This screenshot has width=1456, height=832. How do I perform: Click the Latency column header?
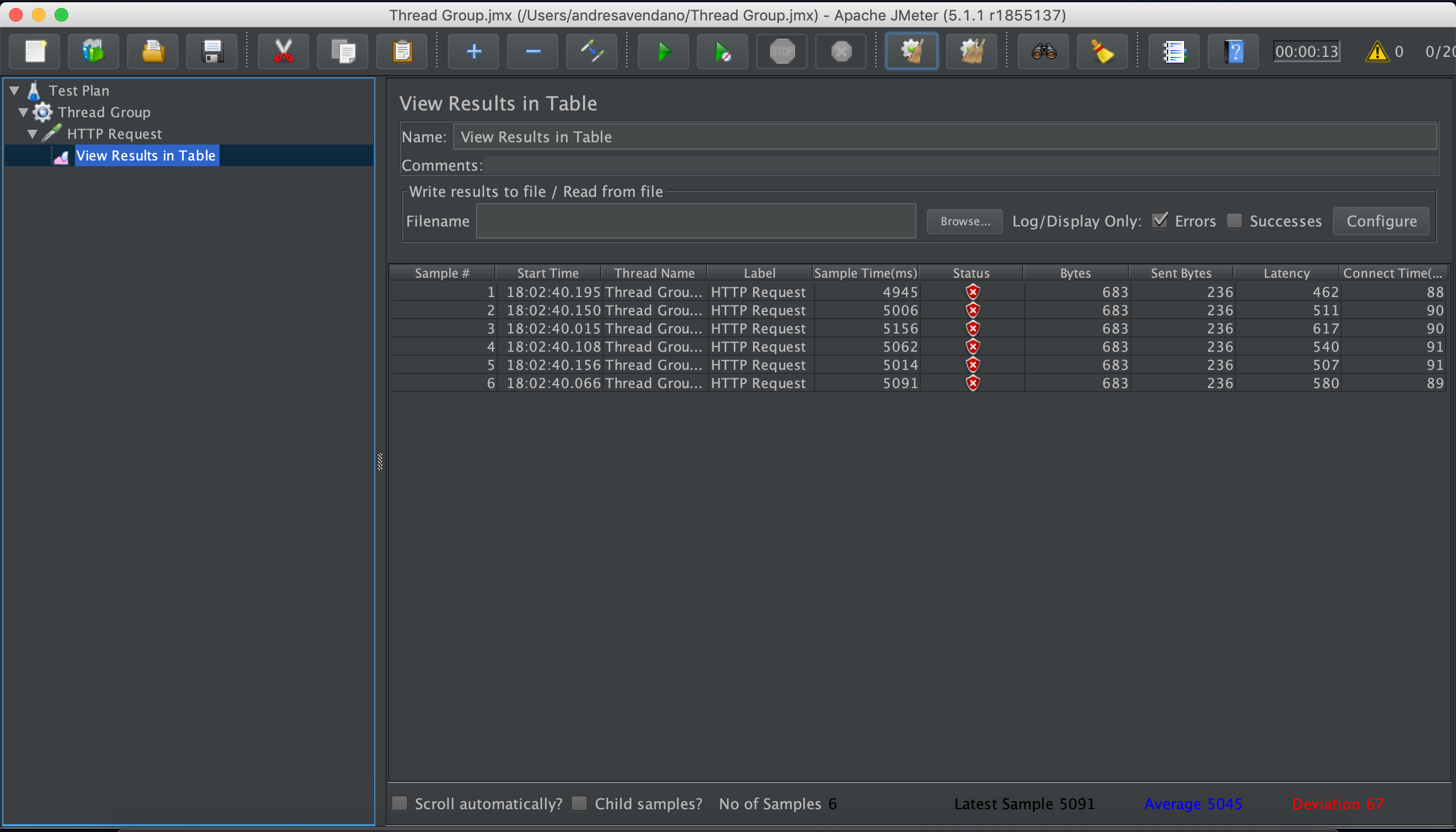click(1286, 273)
